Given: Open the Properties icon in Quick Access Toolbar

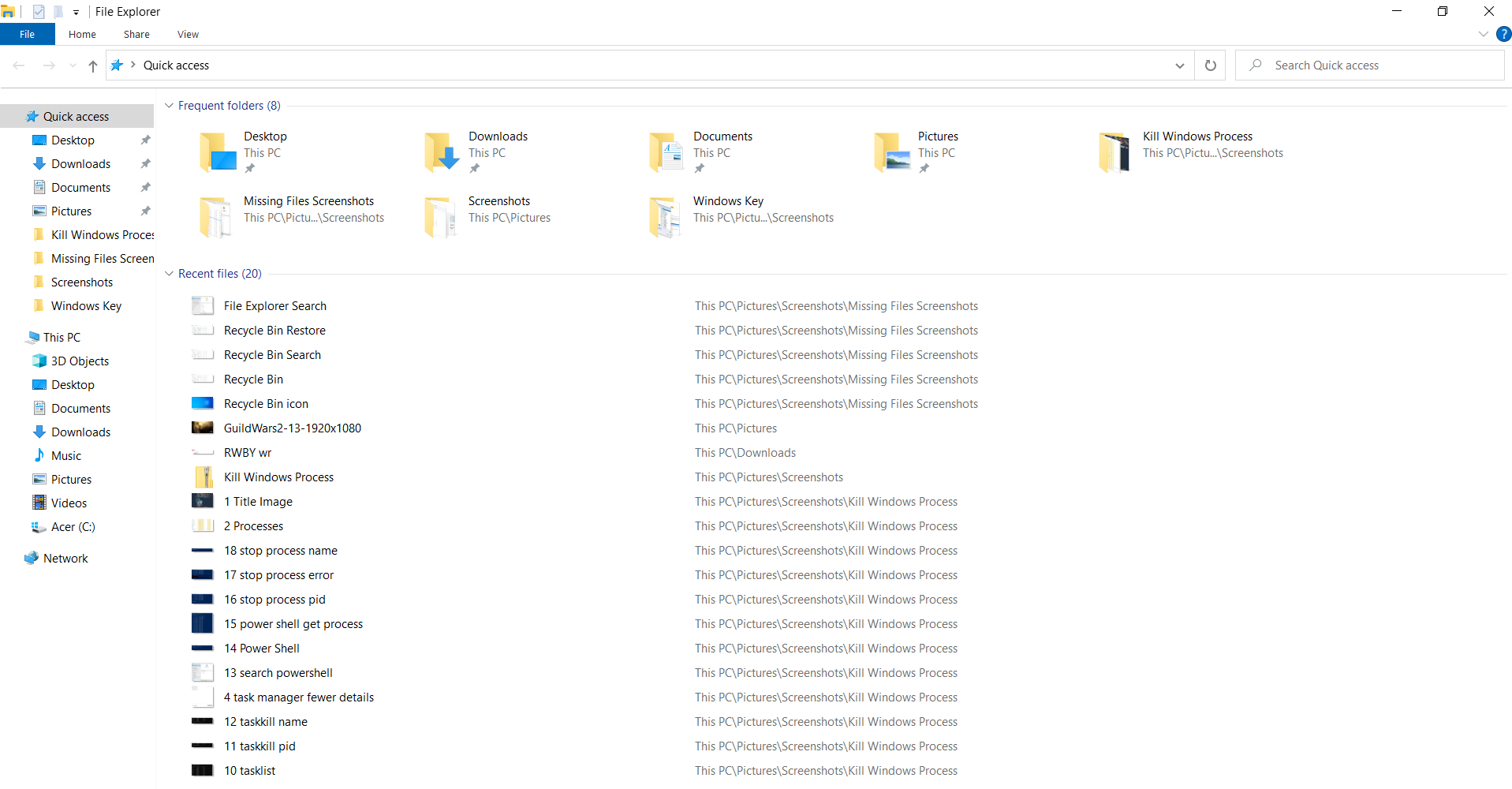Looking at the screenshot, I should tap(38, 12).
